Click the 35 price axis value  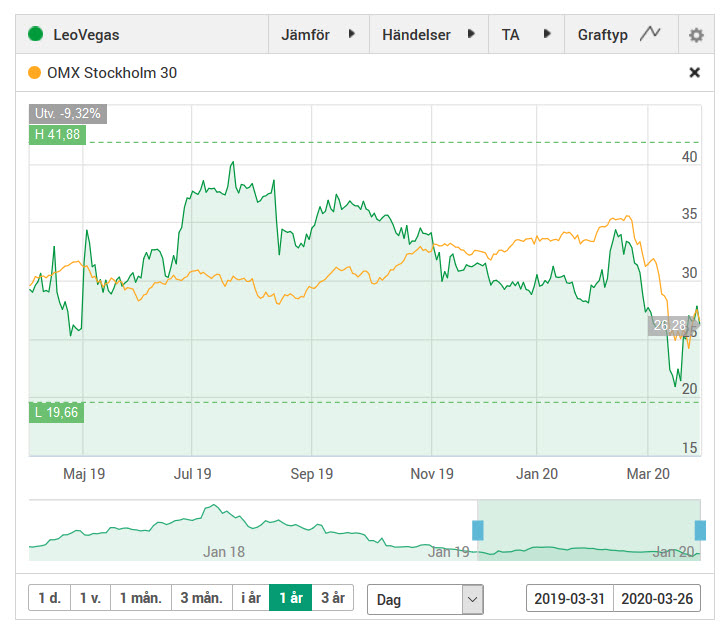pos(689,214)
